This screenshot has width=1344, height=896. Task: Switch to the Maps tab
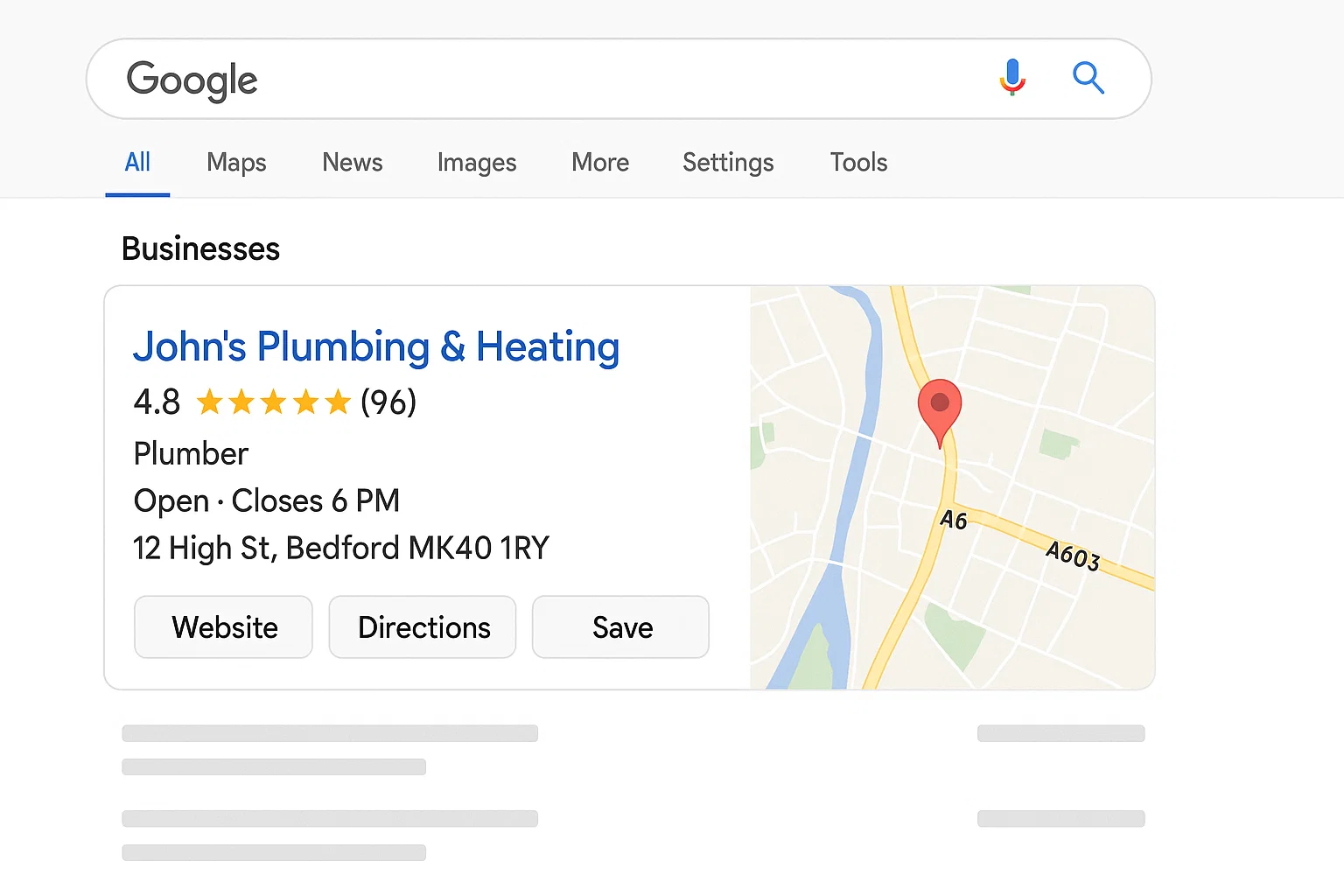pos(236,163)
